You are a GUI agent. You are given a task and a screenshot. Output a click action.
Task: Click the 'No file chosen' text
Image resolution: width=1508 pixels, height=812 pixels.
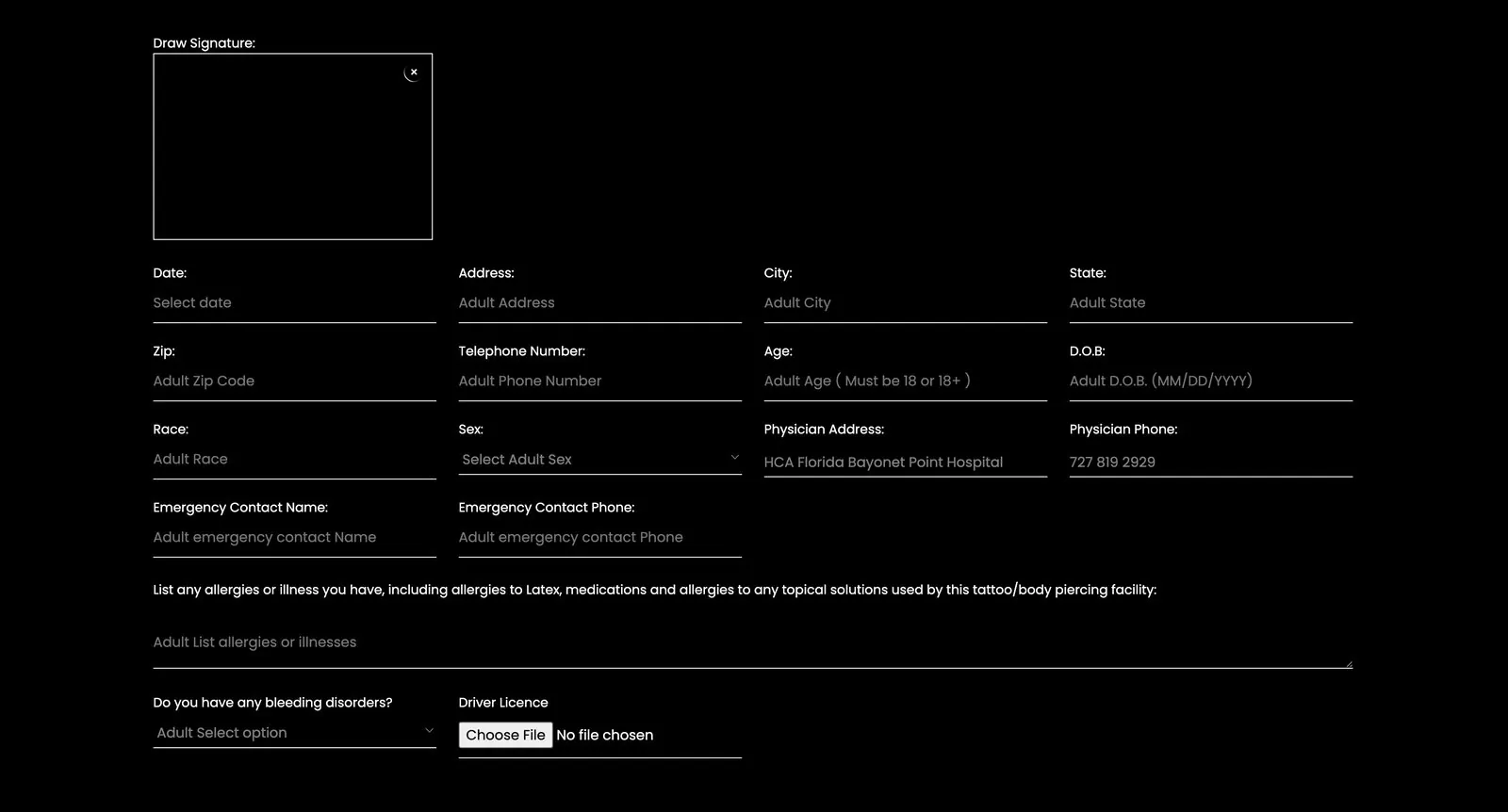605,735
